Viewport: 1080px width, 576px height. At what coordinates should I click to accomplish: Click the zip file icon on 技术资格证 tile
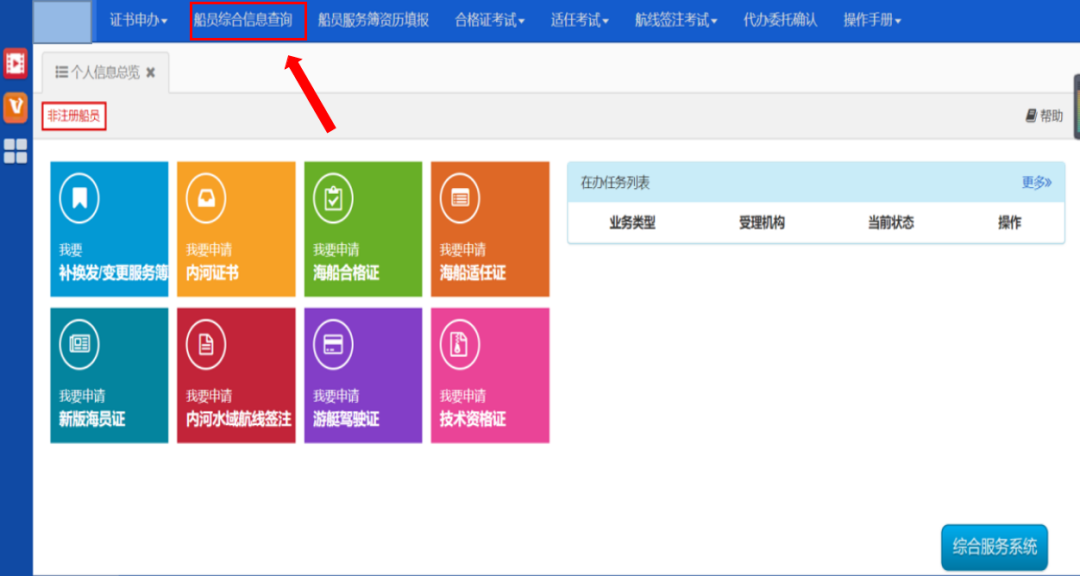(x=460, y=344)
